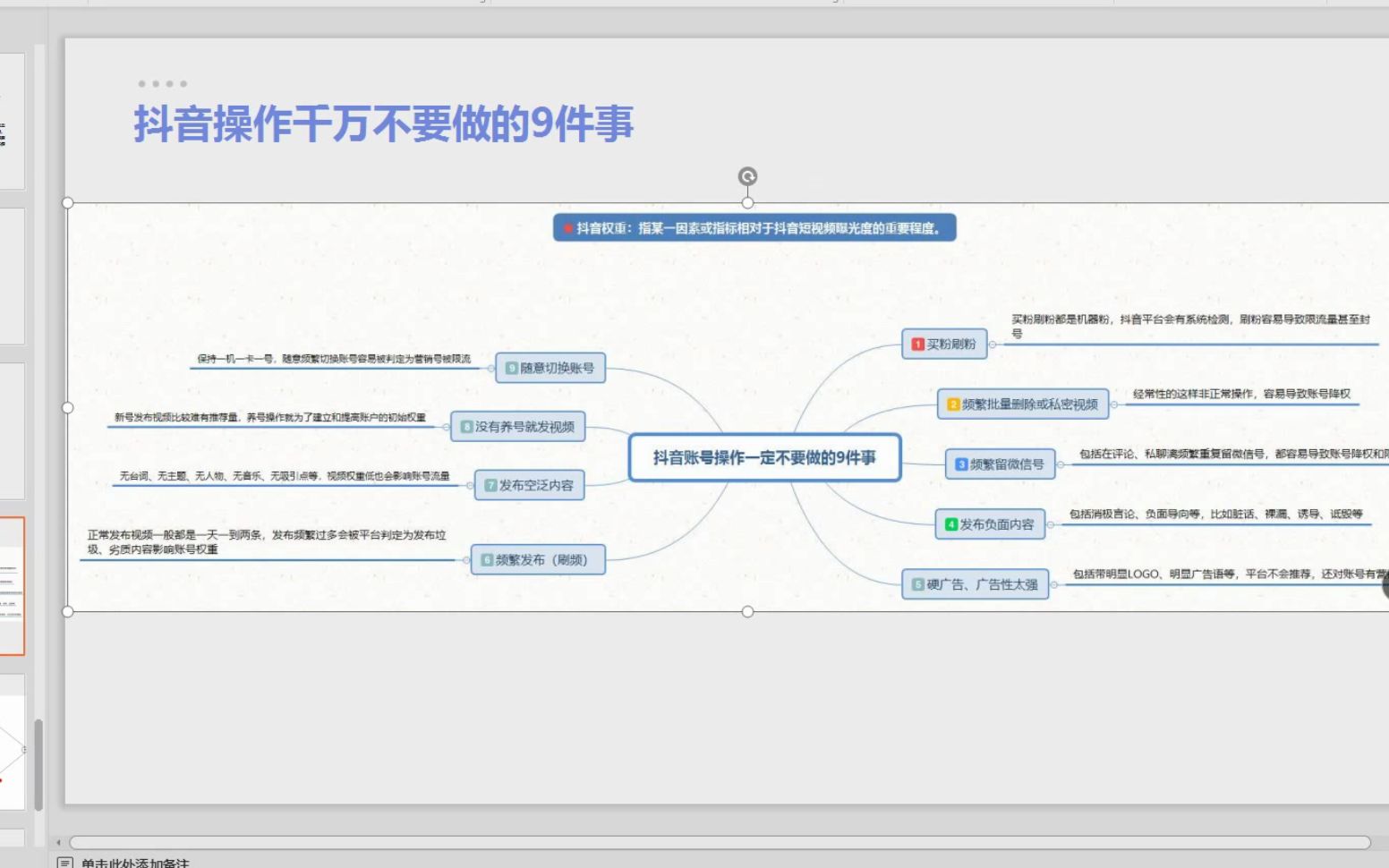Click the notes icon beside 单击此处添加备注
Screen dimensions: 1389x868
(x=64, y=863)
